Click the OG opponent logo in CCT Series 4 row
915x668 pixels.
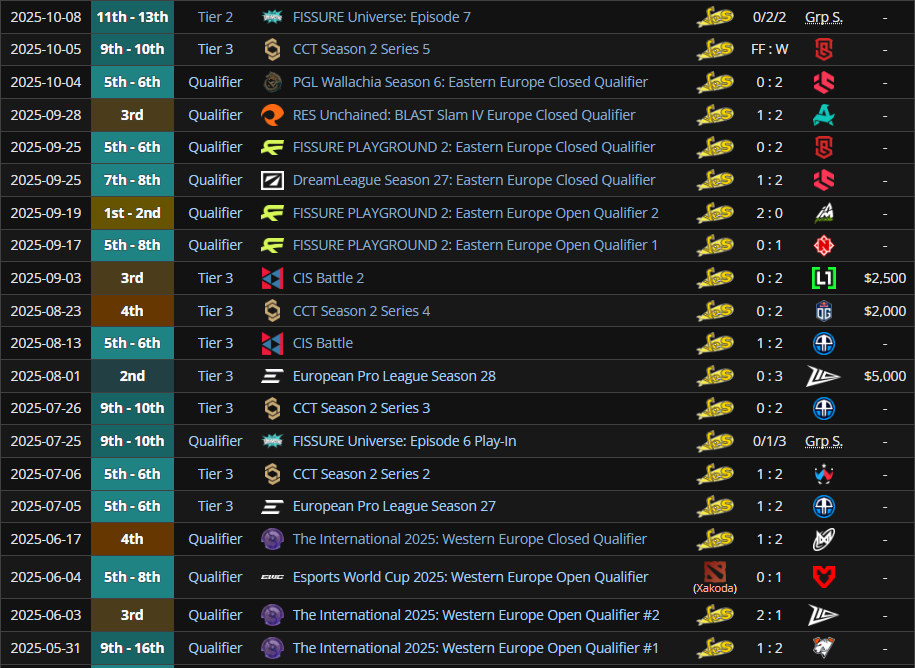coord(823,311)
